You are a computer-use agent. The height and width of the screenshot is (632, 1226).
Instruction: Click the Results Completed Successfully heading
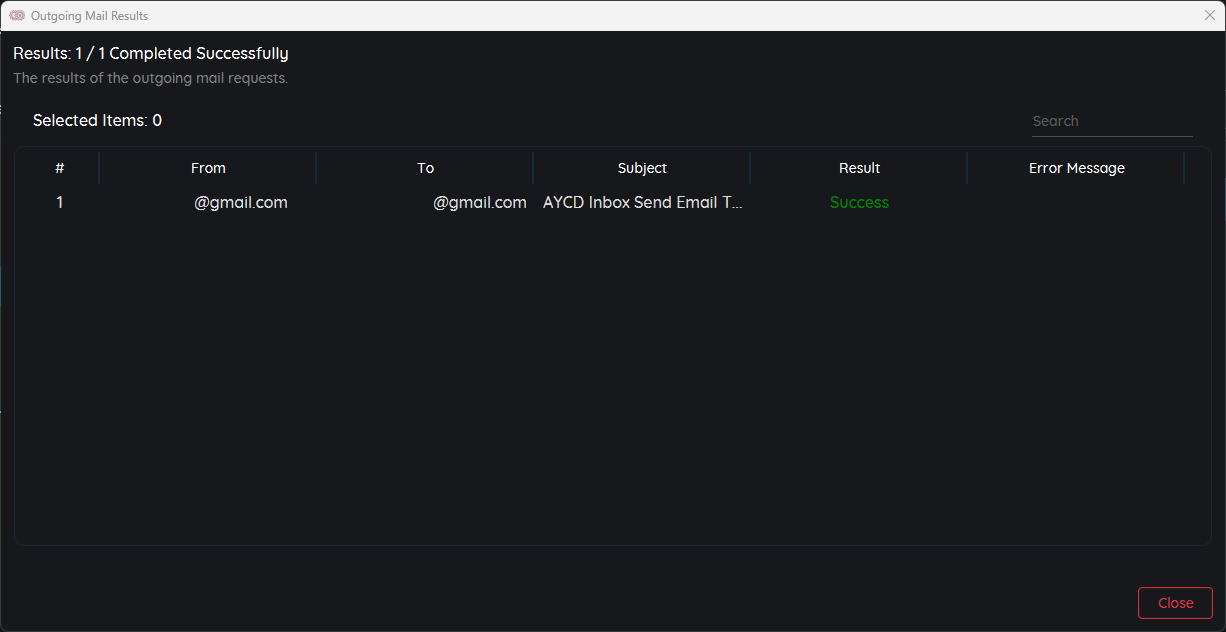150,54
